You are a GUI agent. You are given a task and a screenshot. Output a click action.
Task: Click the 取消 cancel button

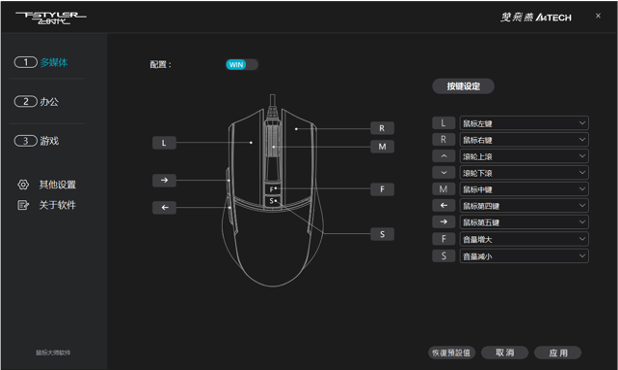click(x=504, y=353)
